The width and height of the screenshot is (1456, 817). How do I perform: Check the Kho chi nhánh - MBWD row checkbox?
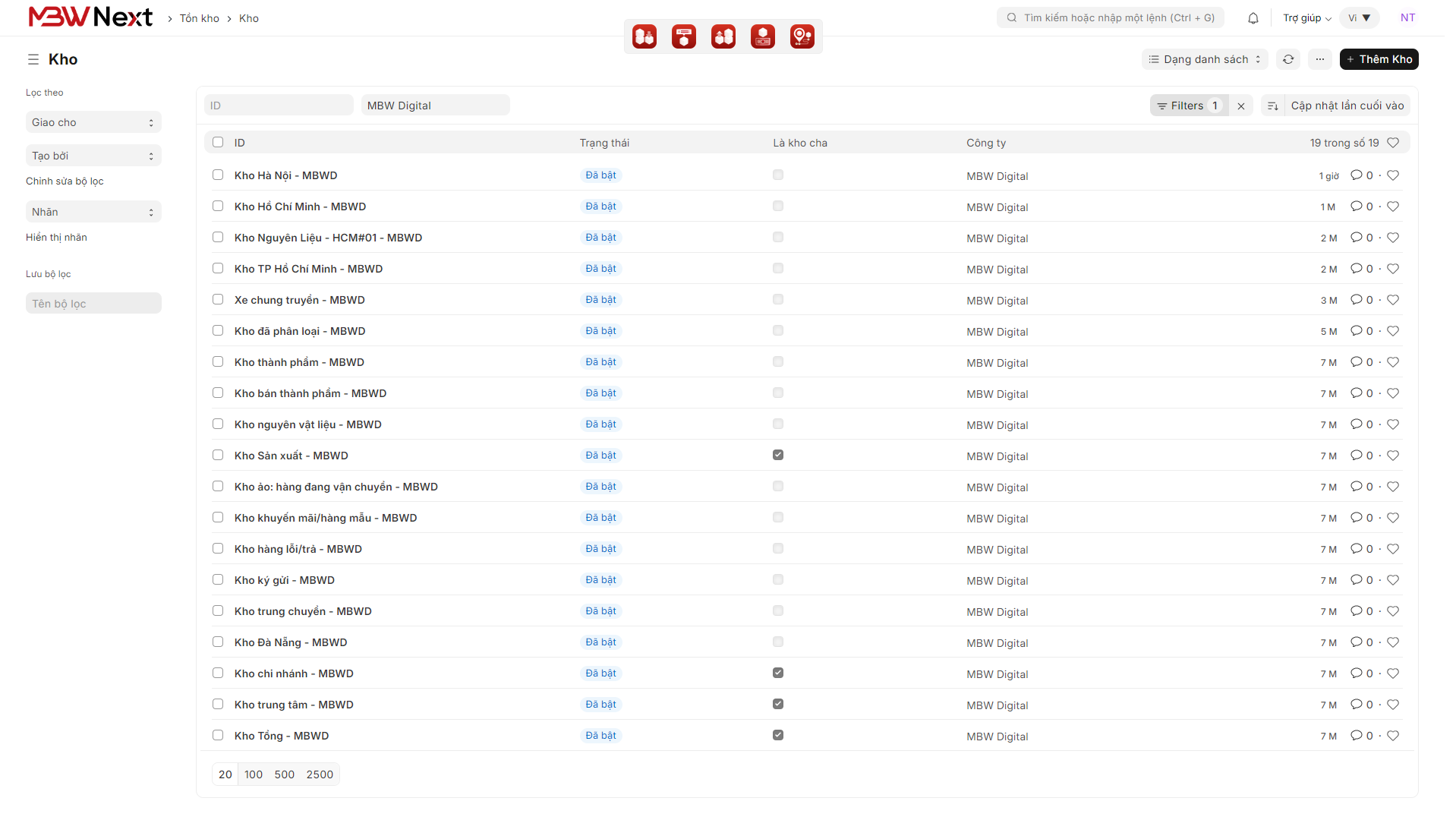point(218,673)
